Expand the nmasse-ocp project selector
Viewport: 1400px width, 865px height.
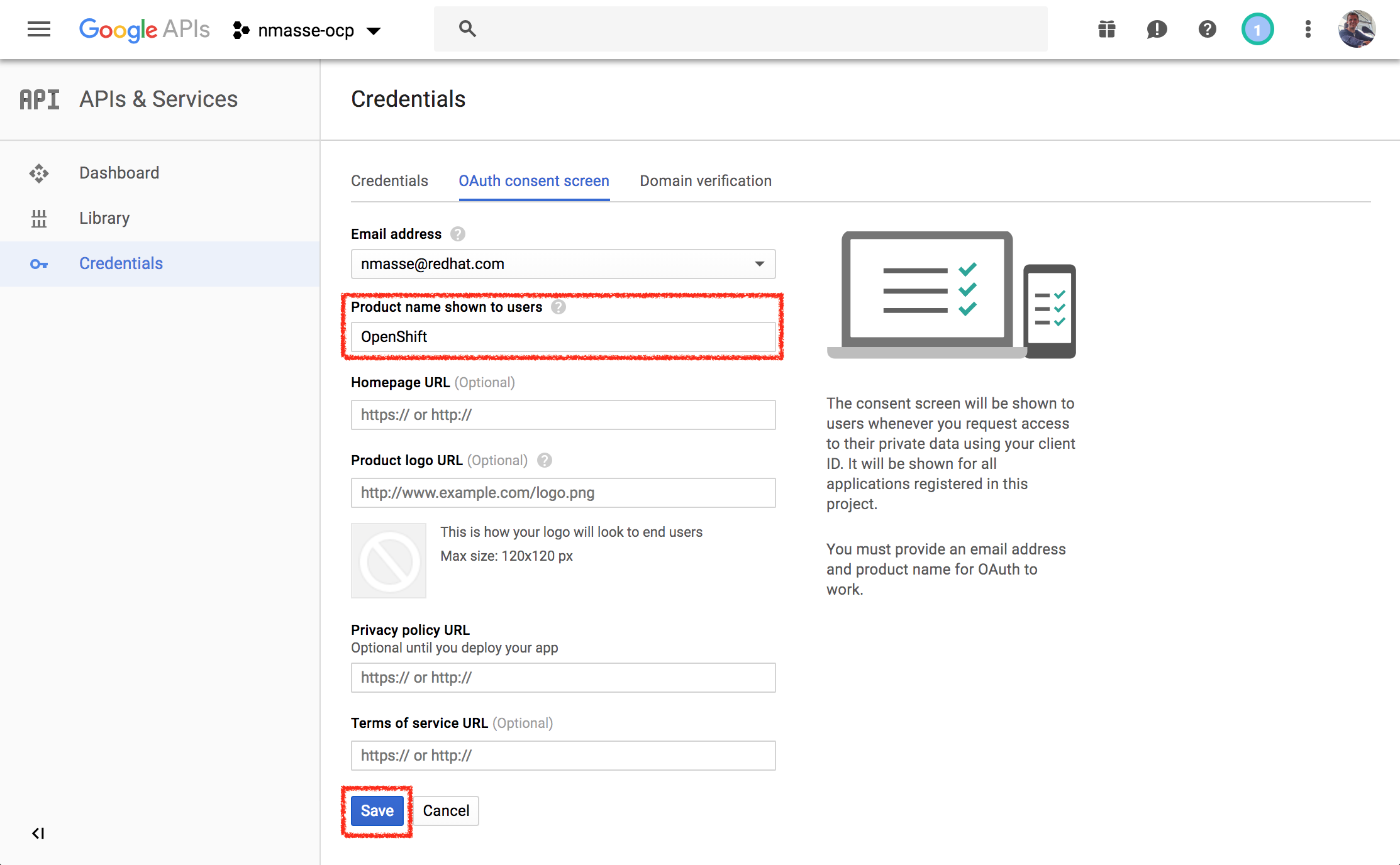(x=307, y=30)
